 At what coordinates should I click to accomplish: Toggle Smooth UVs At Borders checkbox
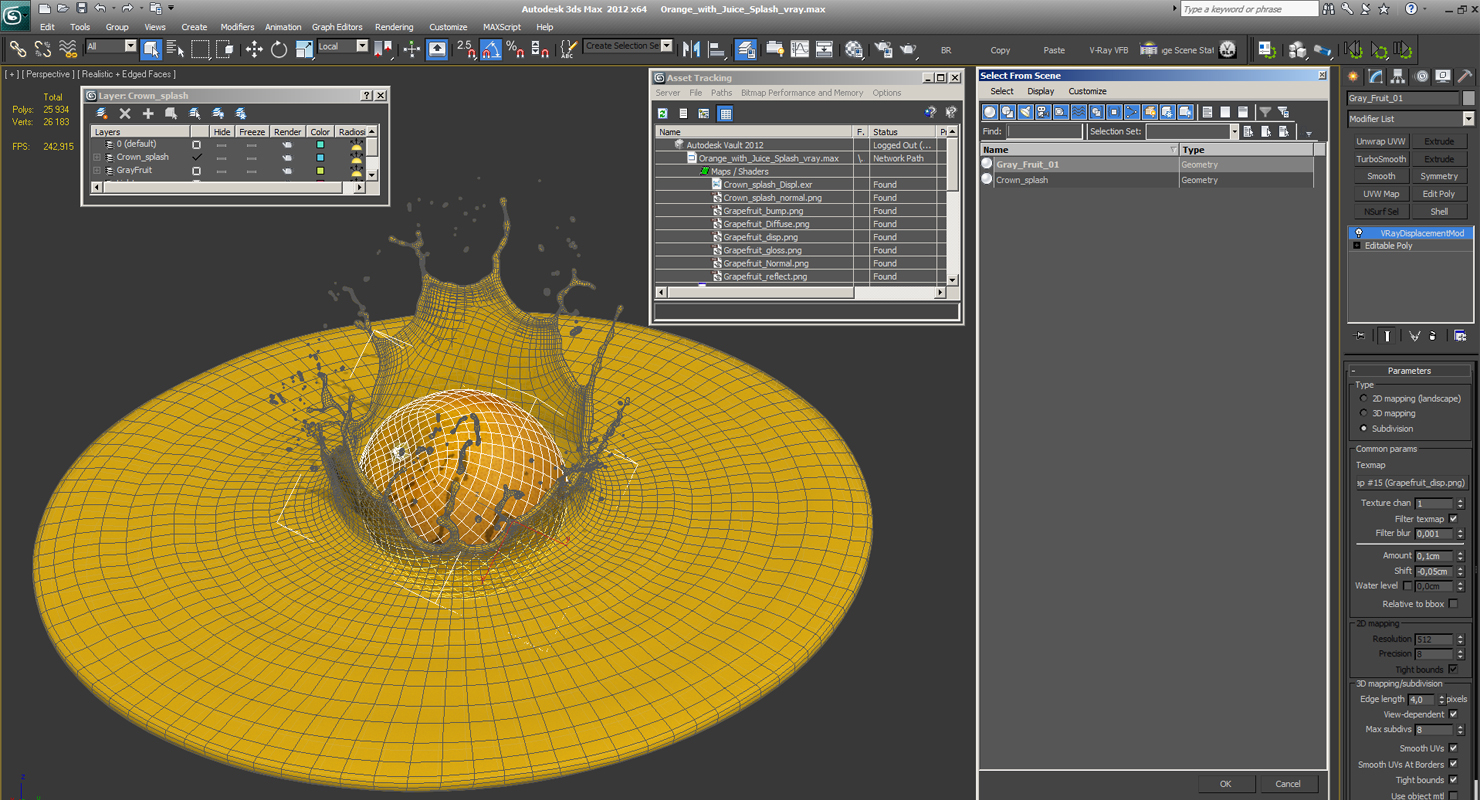tap(1454, 764)
